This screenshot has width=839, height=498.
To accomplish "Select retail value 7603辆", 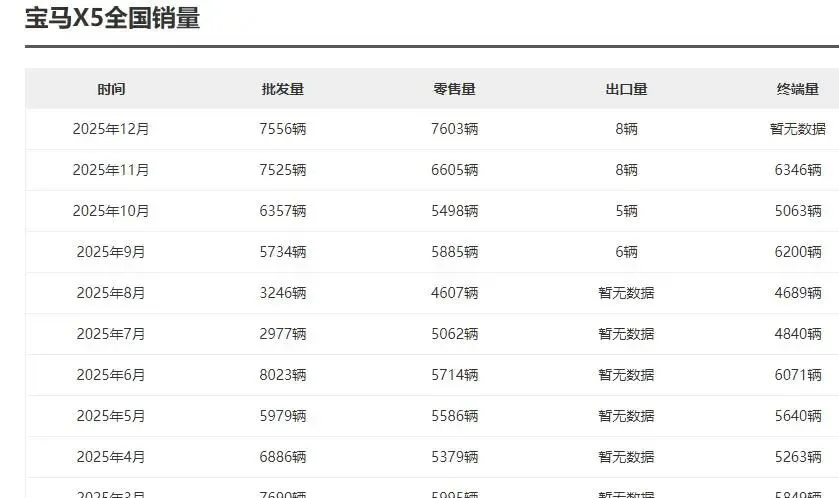I will [x=454, y=129].
